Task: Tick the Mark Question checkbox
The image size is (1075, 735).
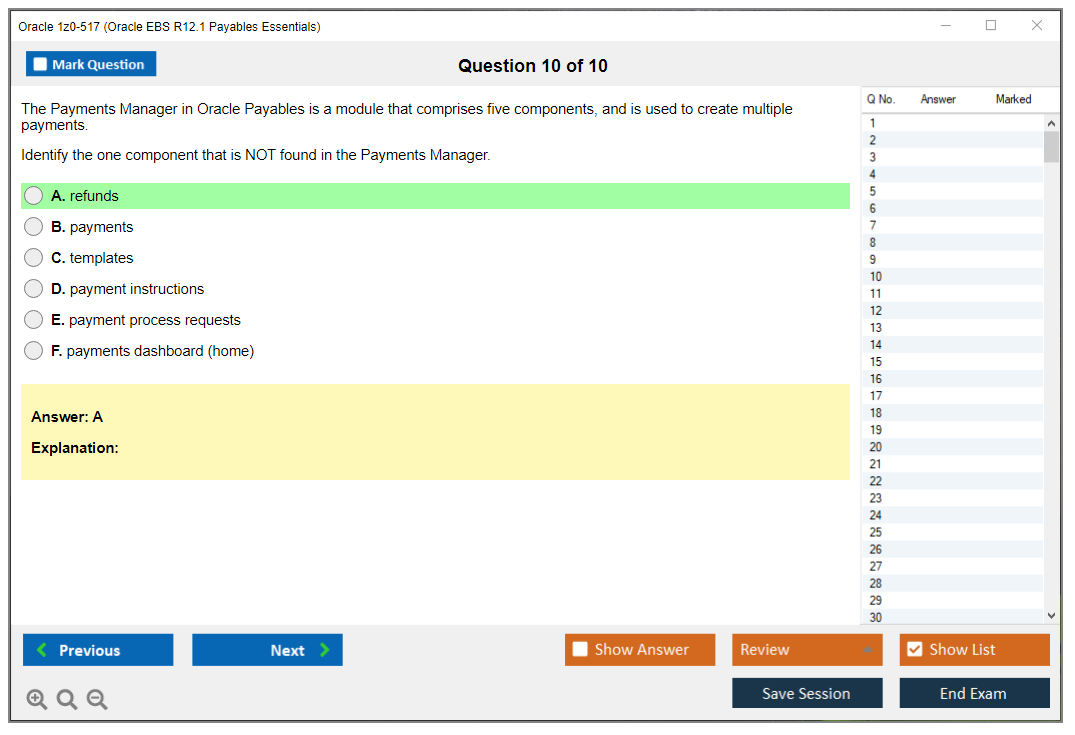Action: (x=41, y=65)
